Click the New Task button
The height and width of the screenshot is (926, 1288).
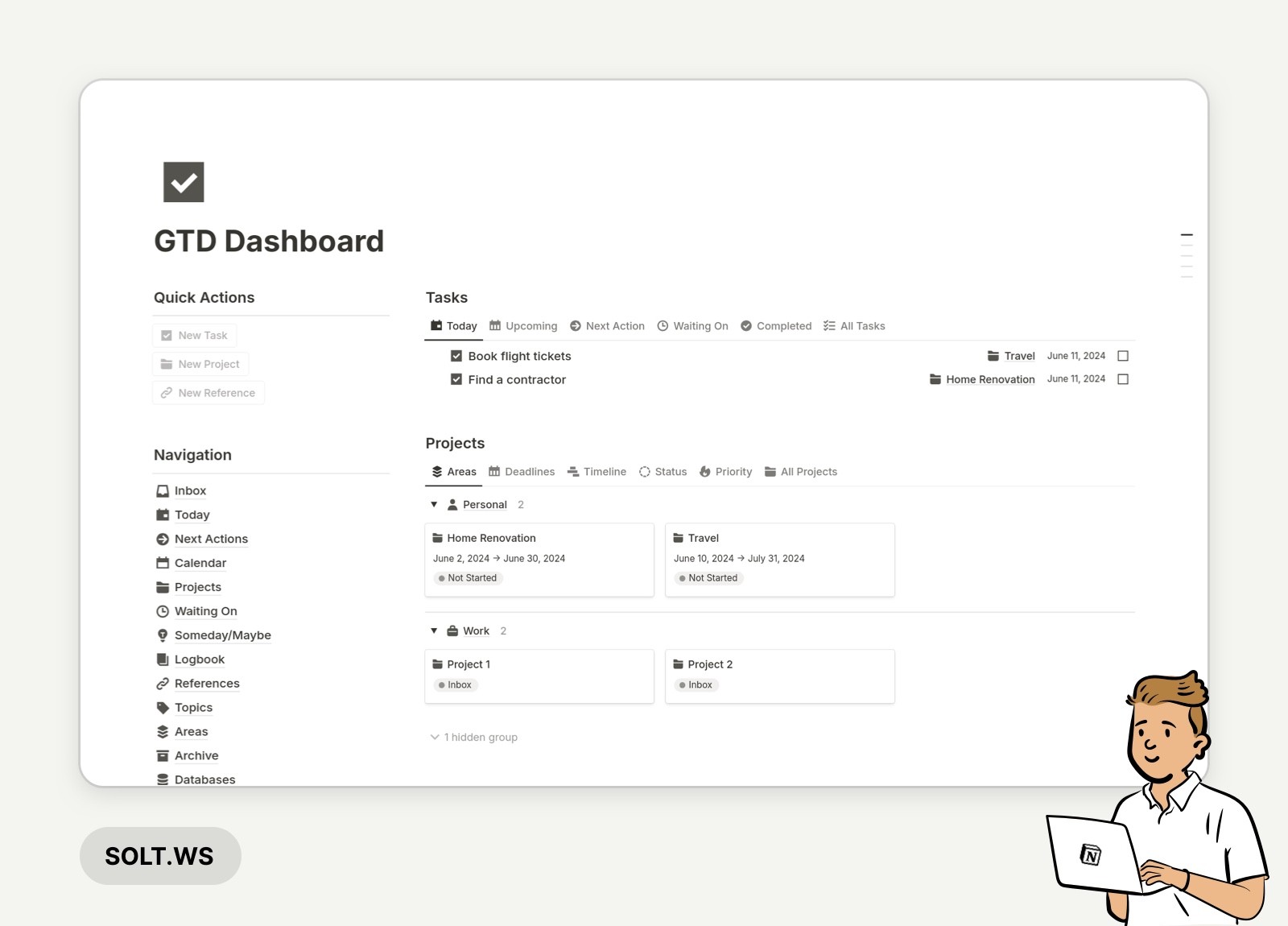[194, 335]
